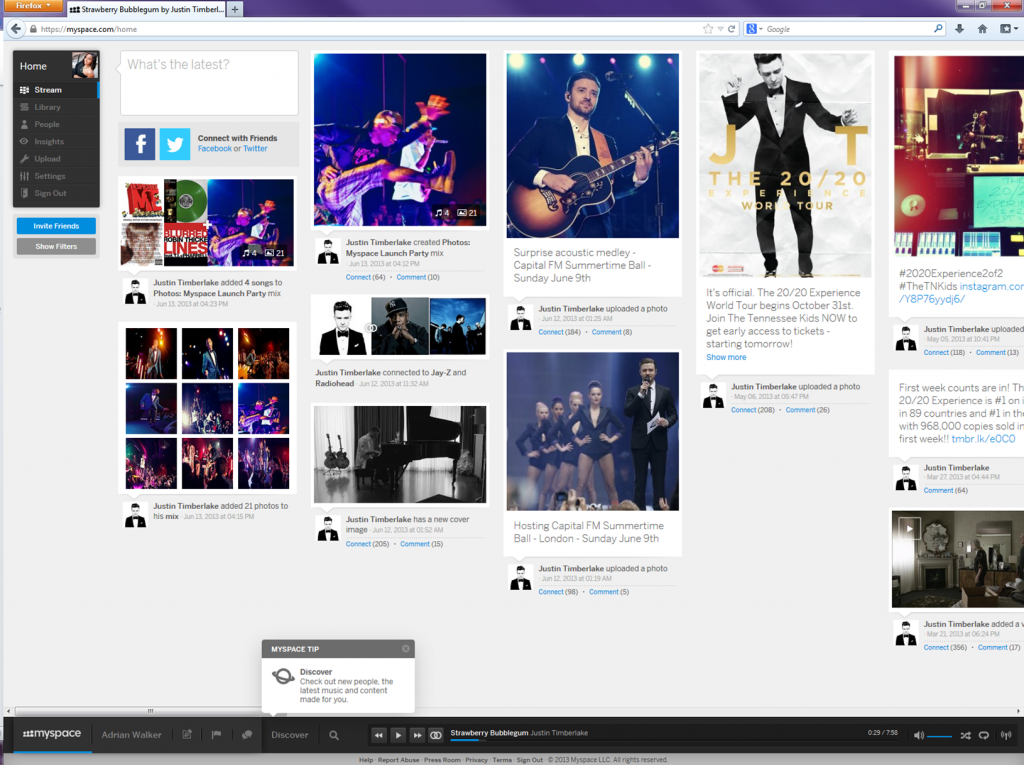The image size is (1024, 765).
Task: Toggle repeat mode in the player
Action: coord(985,735)
